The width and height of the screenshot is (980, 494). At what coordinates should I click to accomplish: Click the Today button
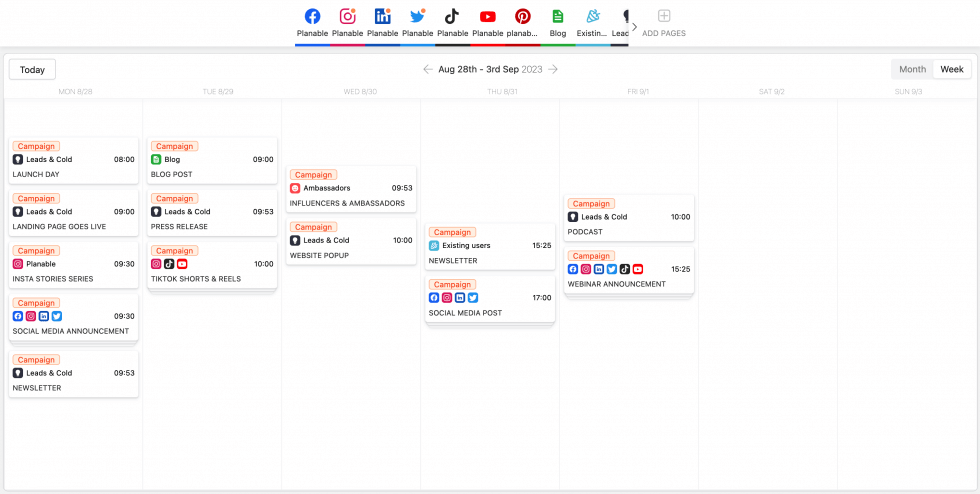(32, 70)
